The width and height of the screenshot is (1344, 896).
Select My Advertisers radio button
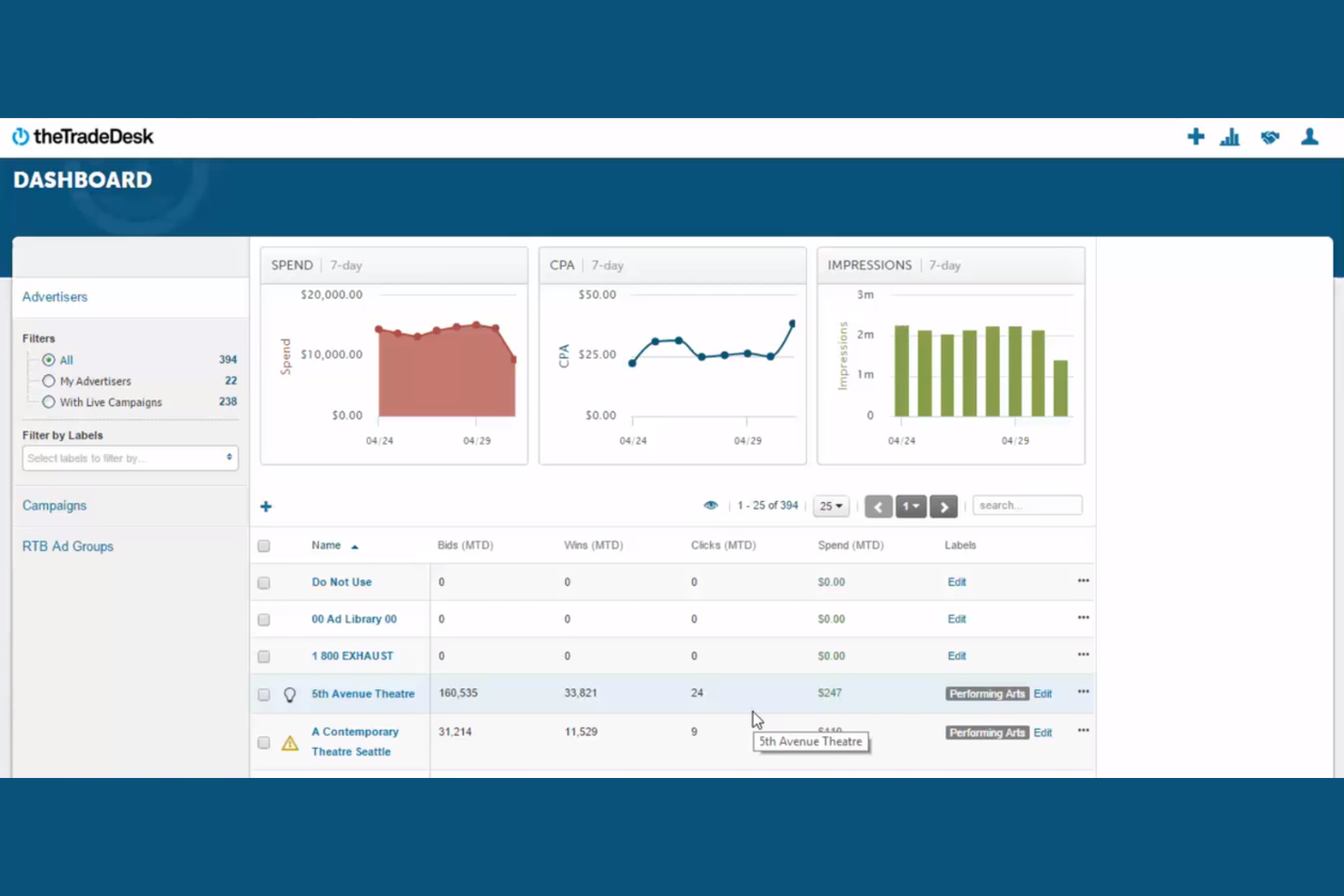49,381
